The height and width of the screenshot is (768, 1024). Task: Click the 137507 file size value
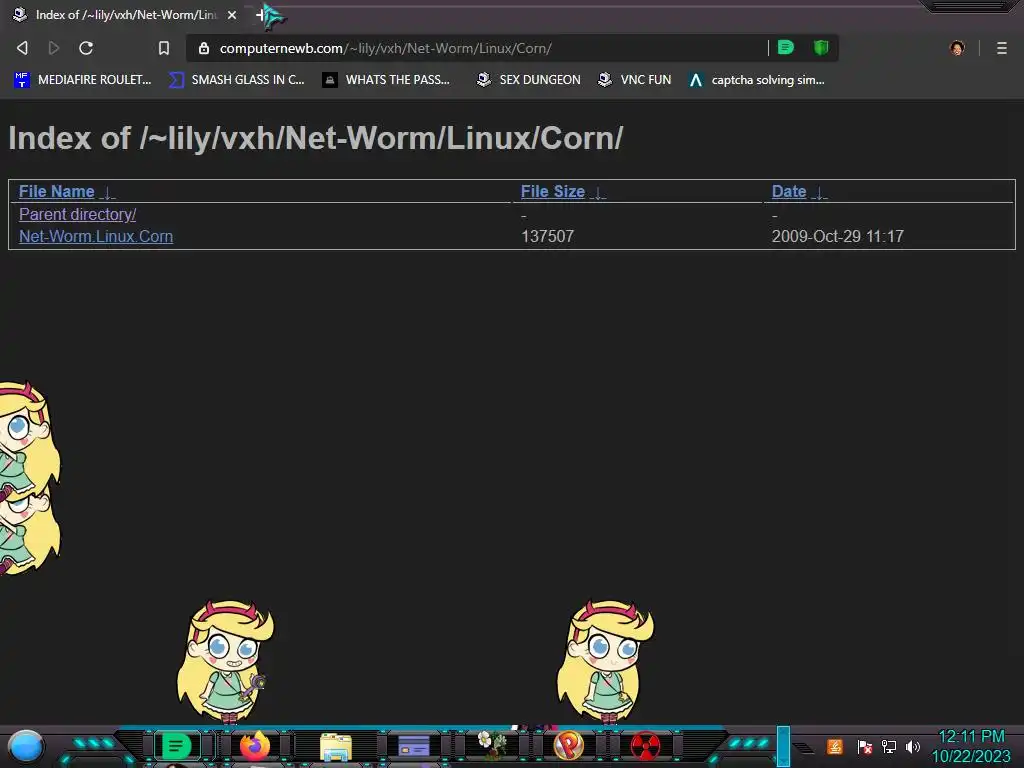pyautogui.click(x=547, y=236)
